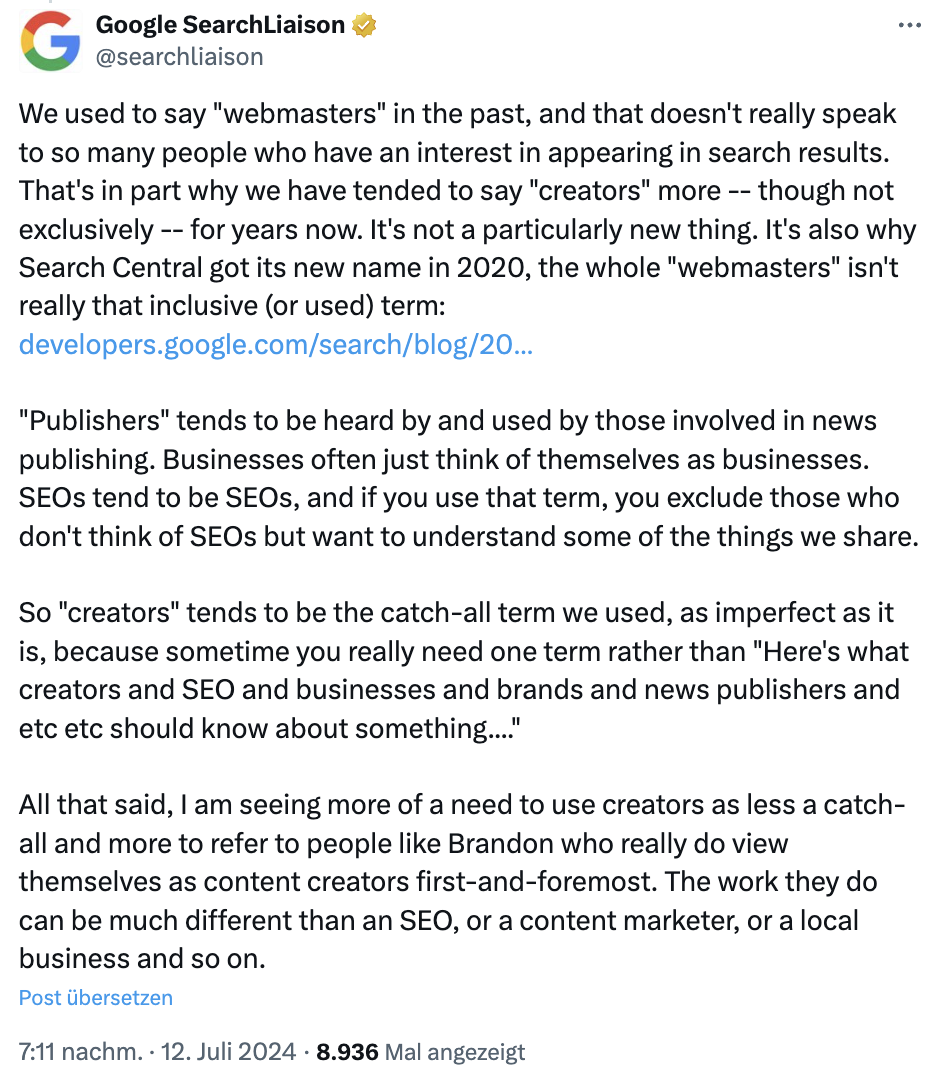Click the Google SearchLiaison display name
Image resolution: width=950 pixels, height=1090 pixels.
[218, 24]
